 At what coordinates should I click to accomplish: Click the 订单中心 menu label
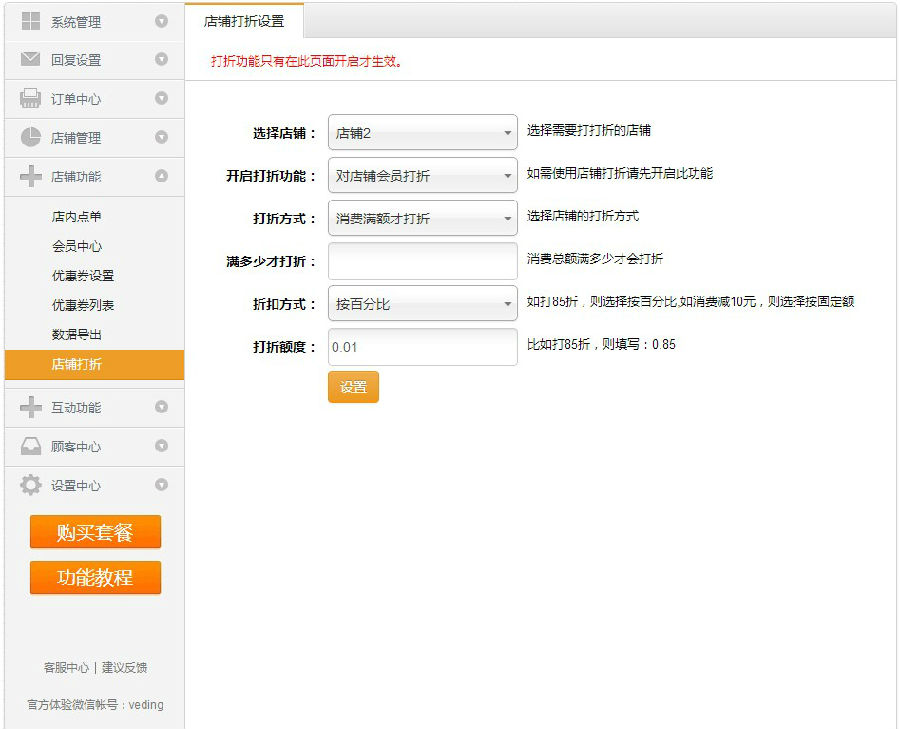(x=76, y=99)
